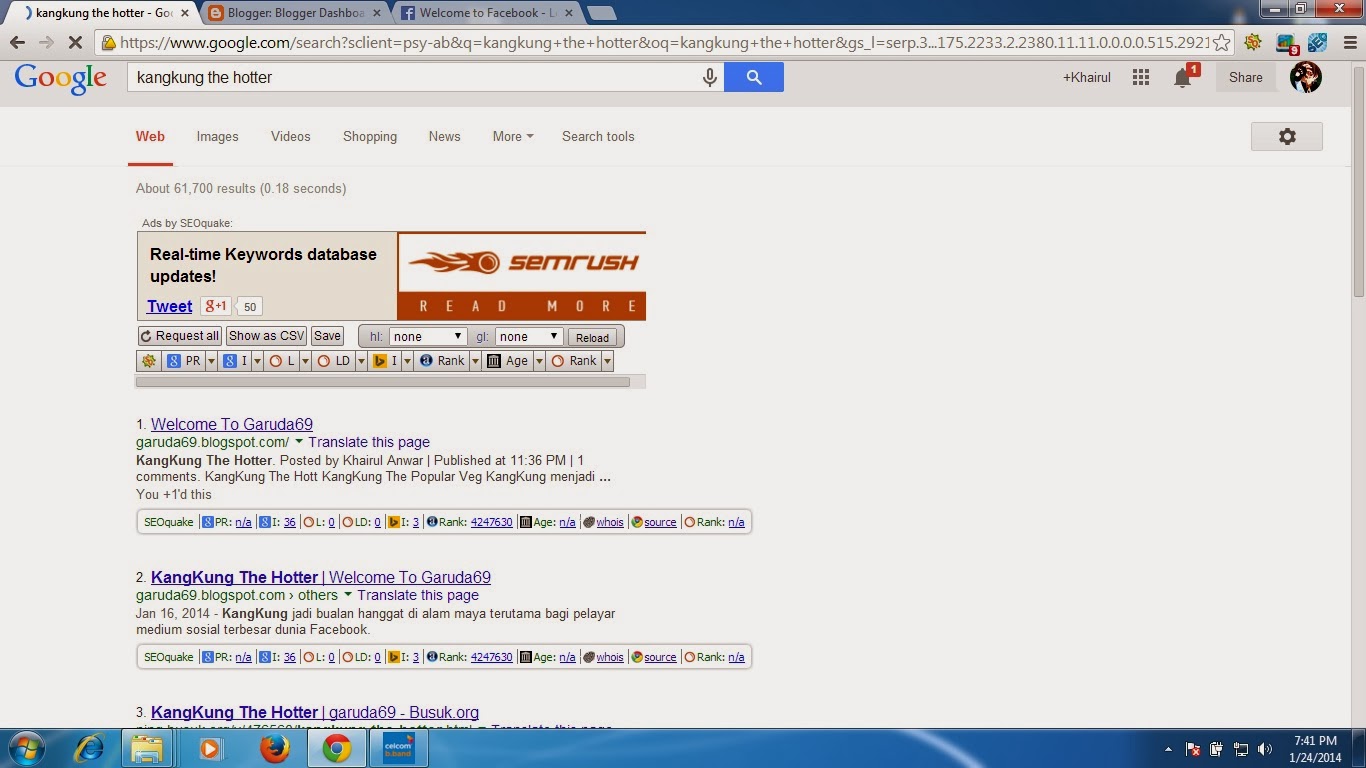Switch to the News search tab
The height and width of the screenshot is (768, 1366).
445,137
